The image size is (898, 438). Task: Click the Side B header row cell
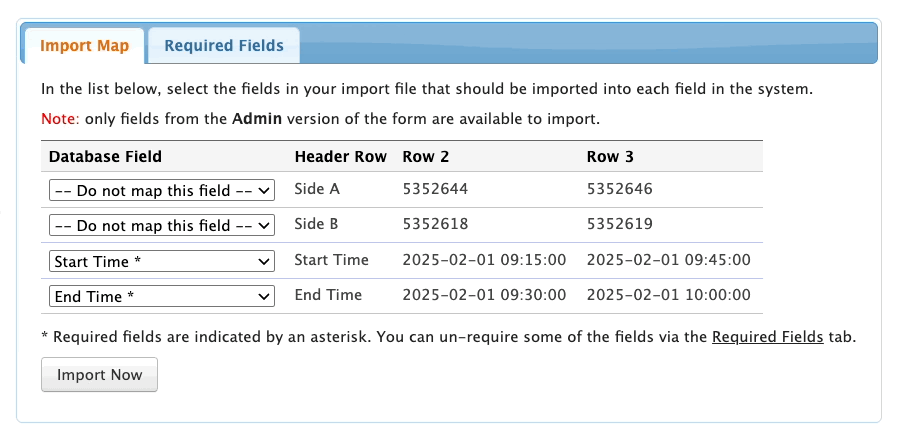(x=320, y=225)
